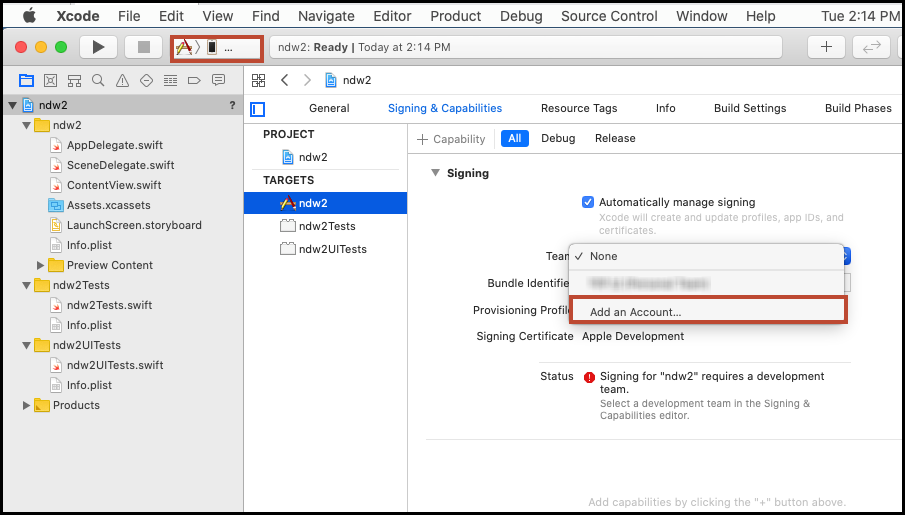905x515 pixels.
Task: Open the scheme and device selector
Action: point(217,48)
